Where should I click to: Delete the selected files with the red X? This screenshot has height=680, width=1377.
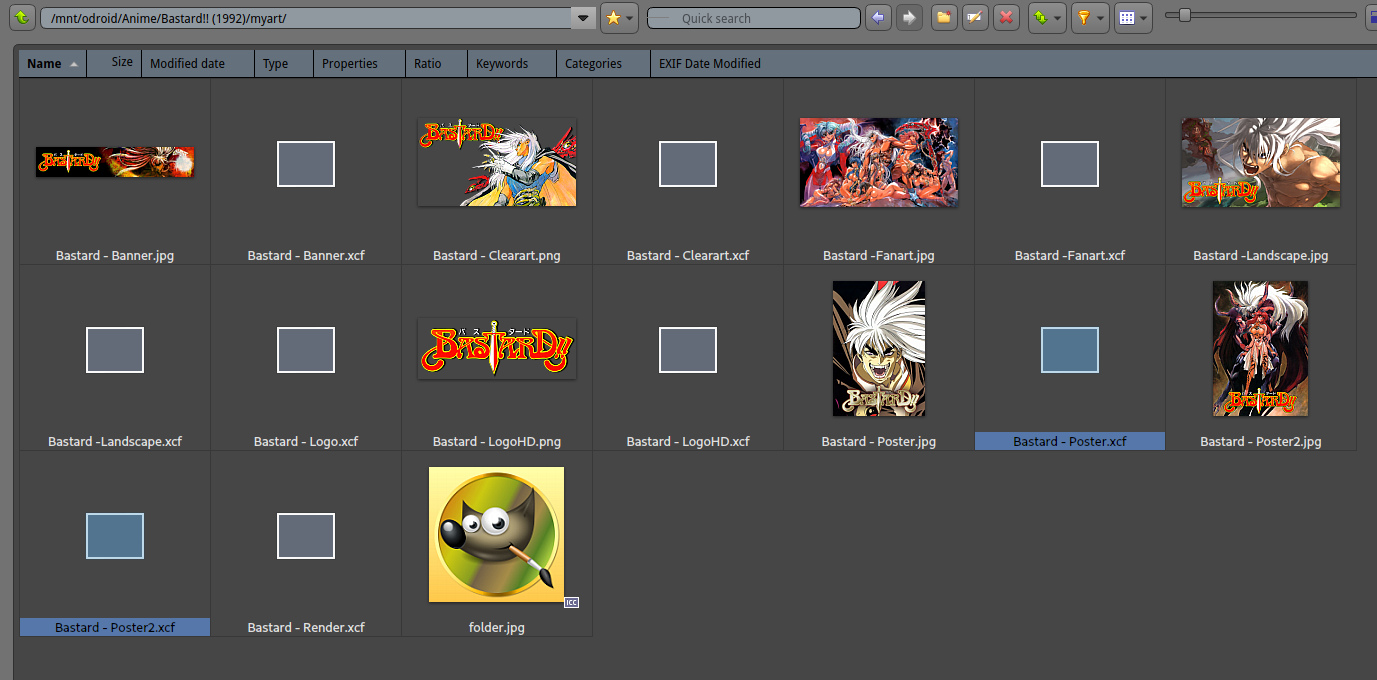point(1007,18)
